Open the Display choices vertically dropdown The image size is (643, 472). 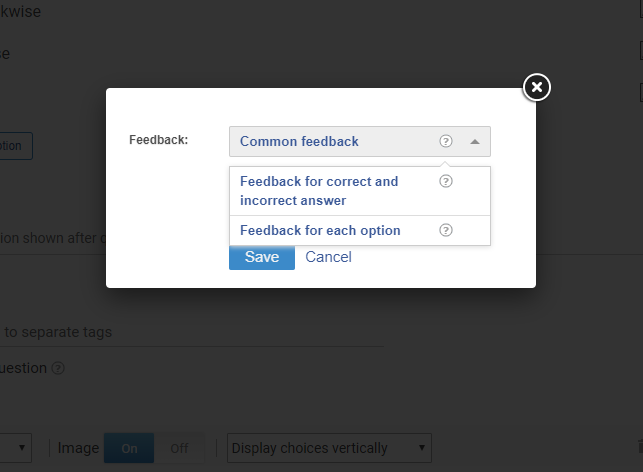330,448
